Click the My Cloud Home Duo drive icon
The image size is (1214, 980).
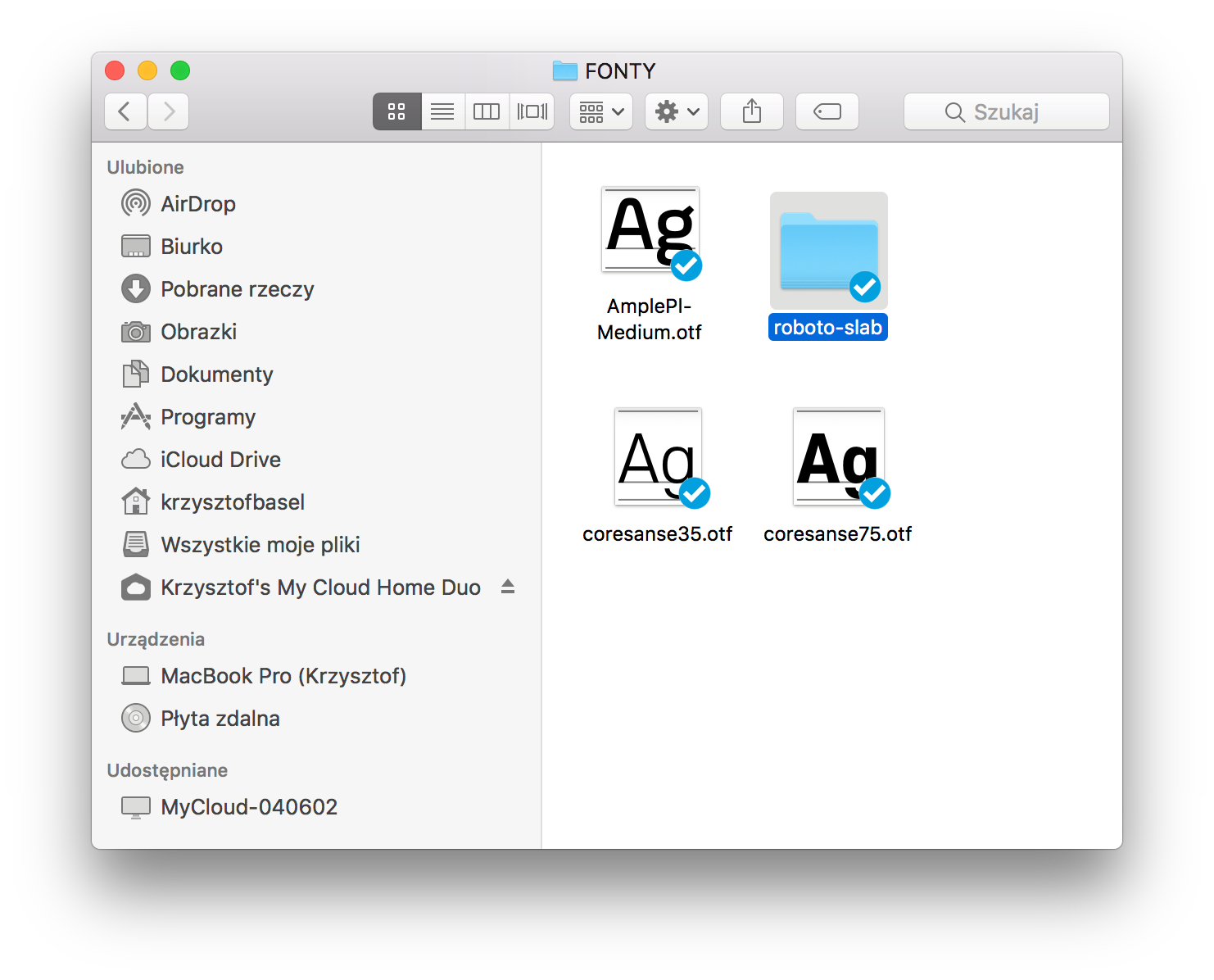[136, 587]
